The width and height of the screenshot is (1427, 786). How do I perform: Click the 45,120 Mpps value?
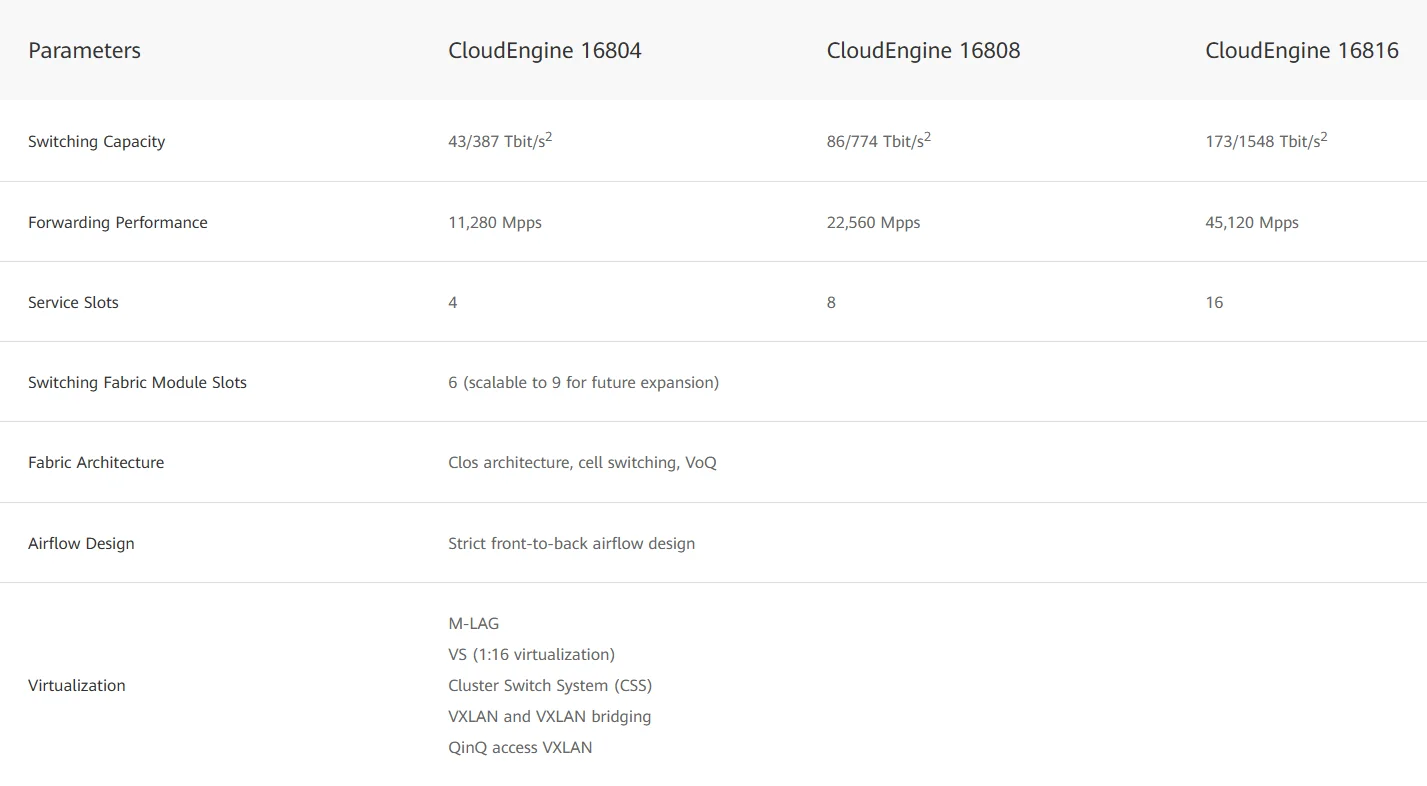click(x=1251, y=222)
